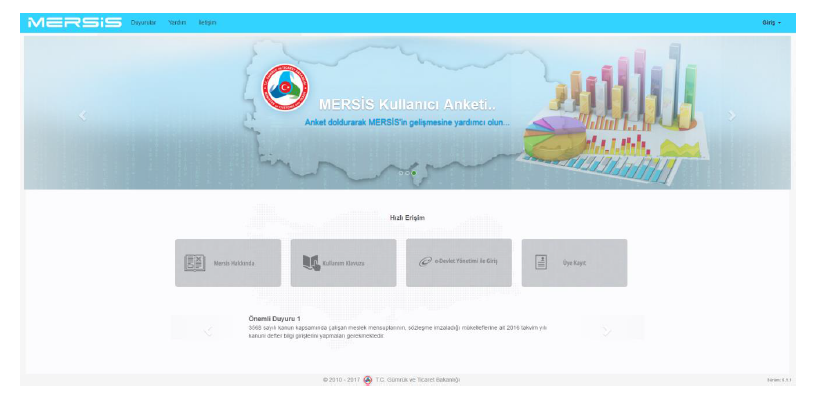Go to previous banner slide arrow

[82, 116]
